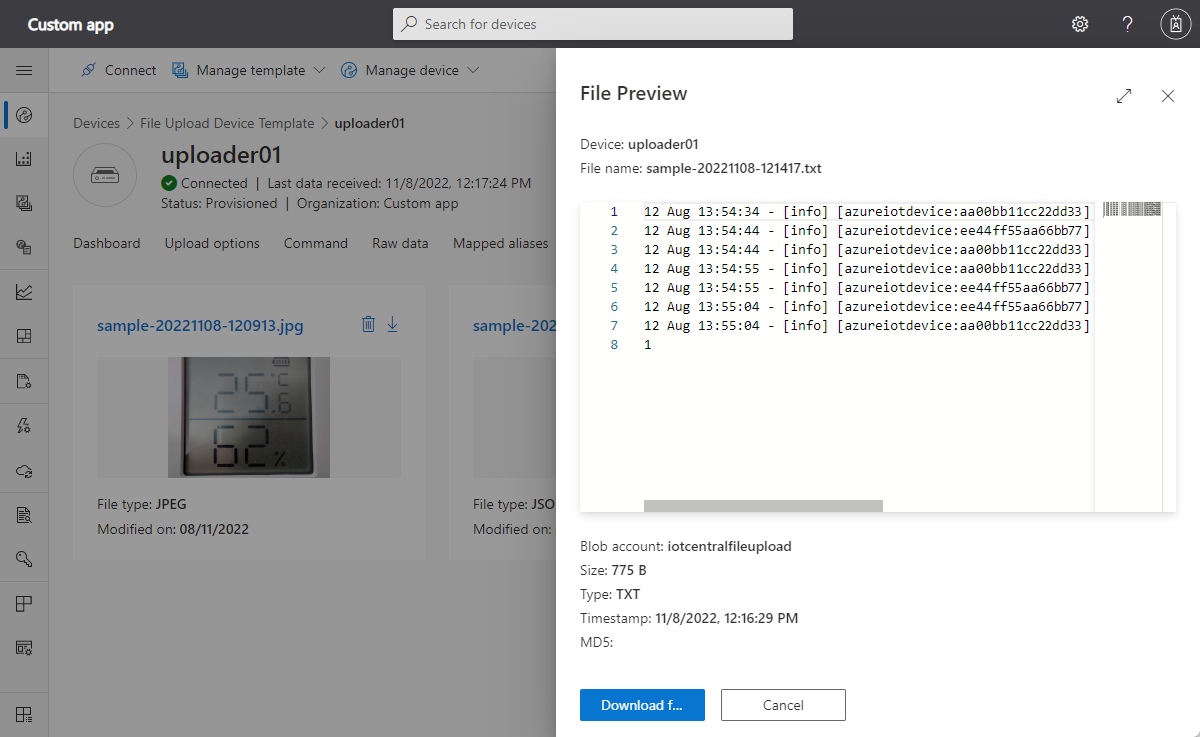Collapse the sidebar with the hamburger icon
This screenshot has width=1200, height=737.
[x=24, y=70]
